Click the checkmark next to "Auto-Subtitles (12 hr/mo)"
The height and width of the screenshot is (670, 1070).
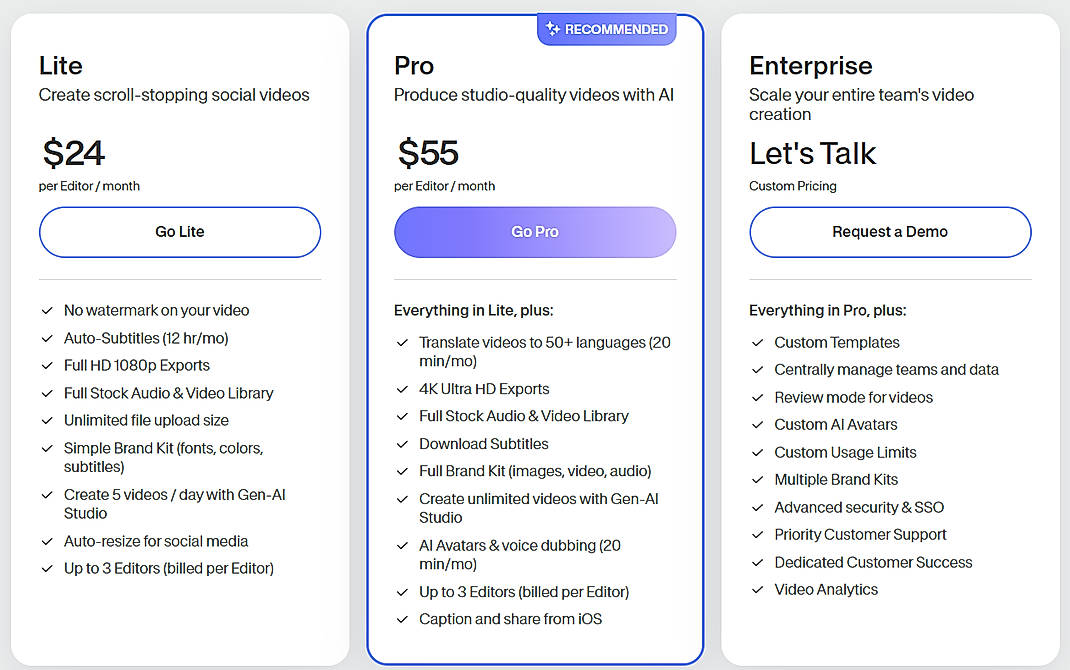coord(47,338)
